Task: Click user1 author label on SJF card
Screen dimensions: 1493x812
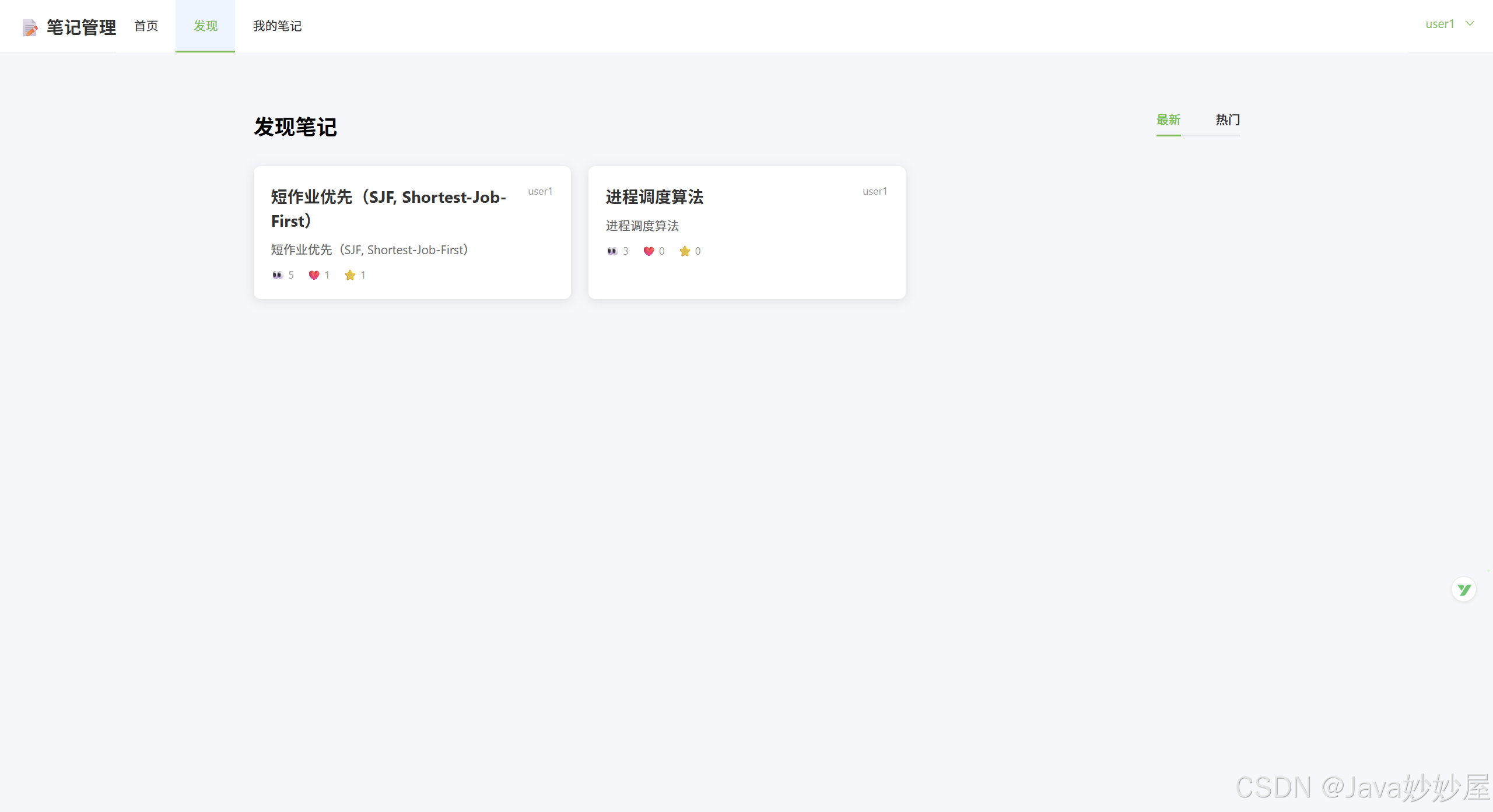Action: point(540,191)
